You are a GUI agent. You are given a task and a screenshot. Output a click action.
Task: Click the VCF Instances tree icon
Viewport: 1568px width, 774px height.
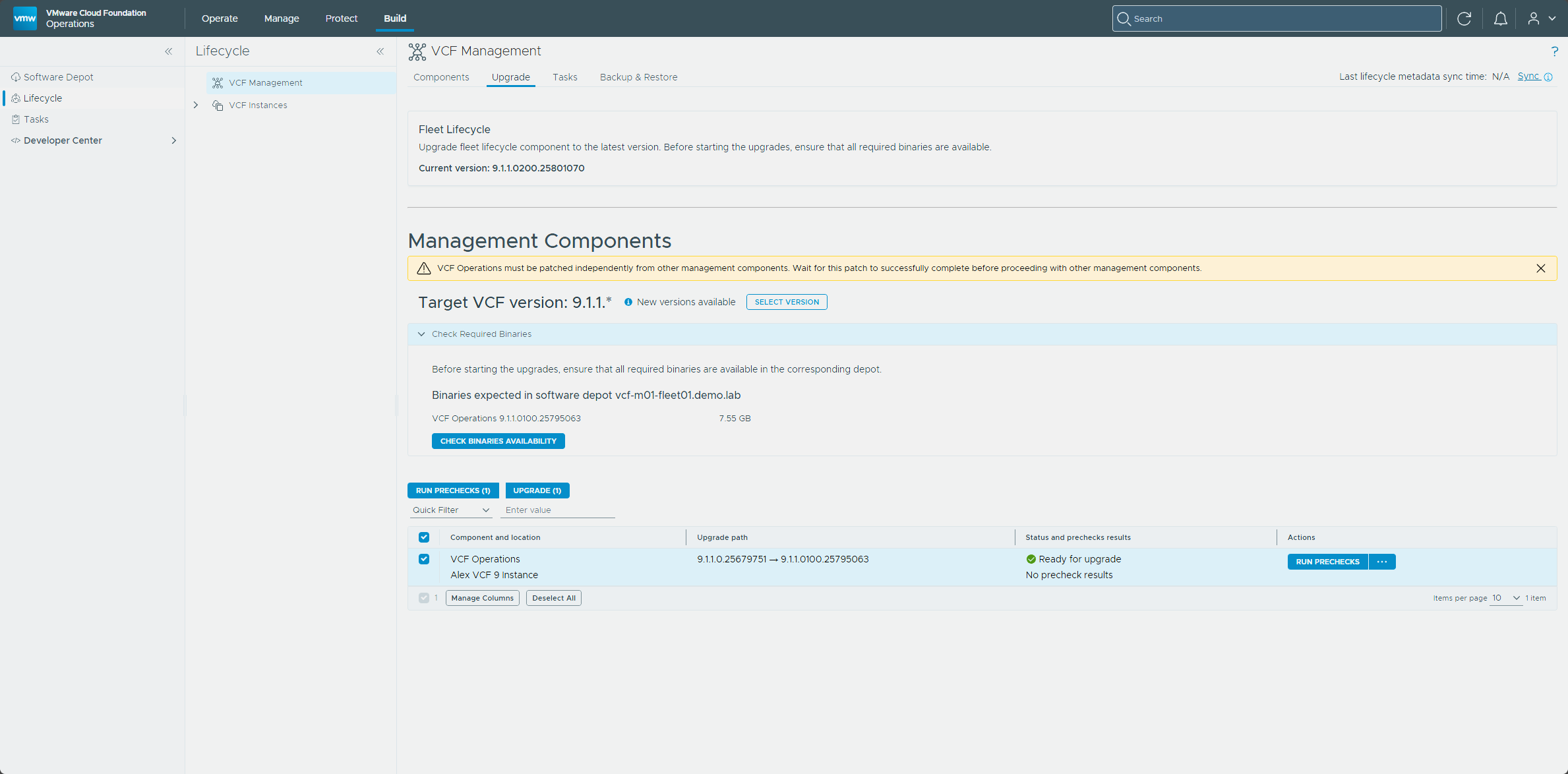(x=218, y=105)
